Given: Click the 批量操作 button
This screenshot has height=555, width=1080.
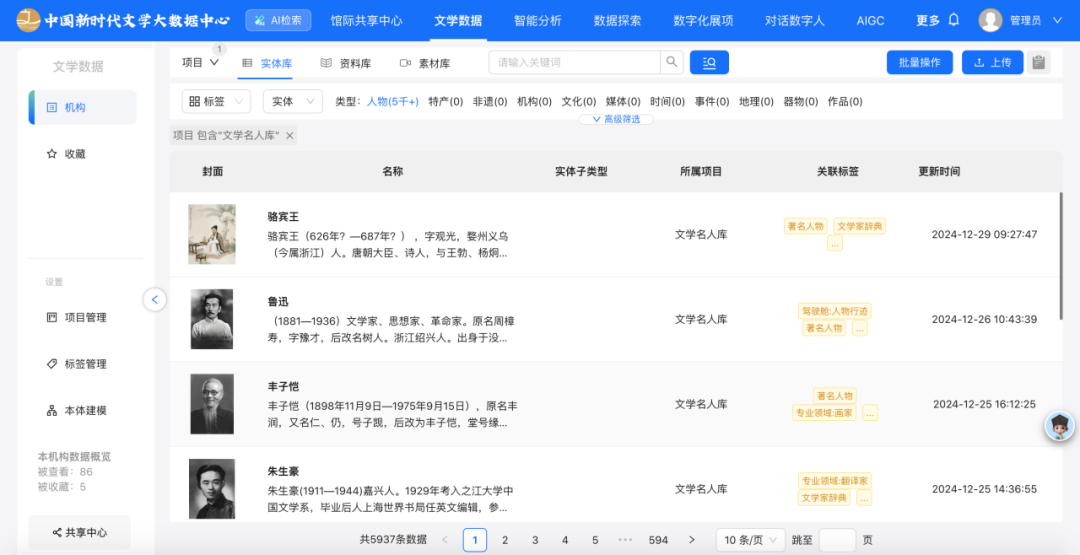Looking at the screenshot, I should coord(920,62).
